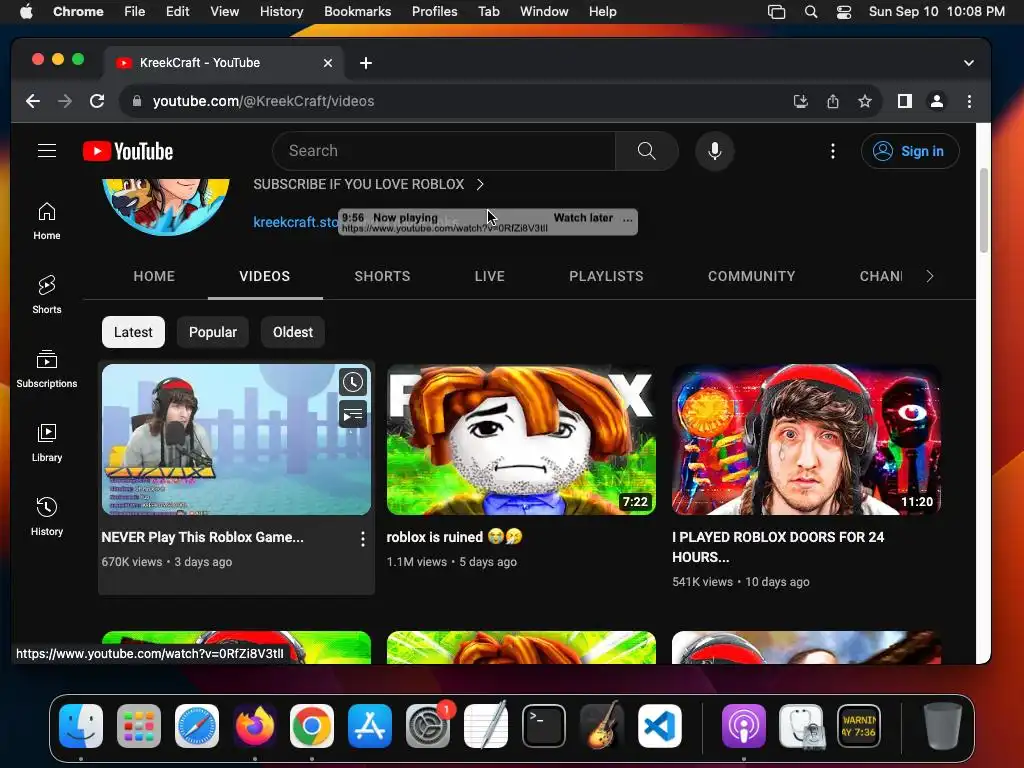Open Visual Studio Code from dock

pos(660,726)
